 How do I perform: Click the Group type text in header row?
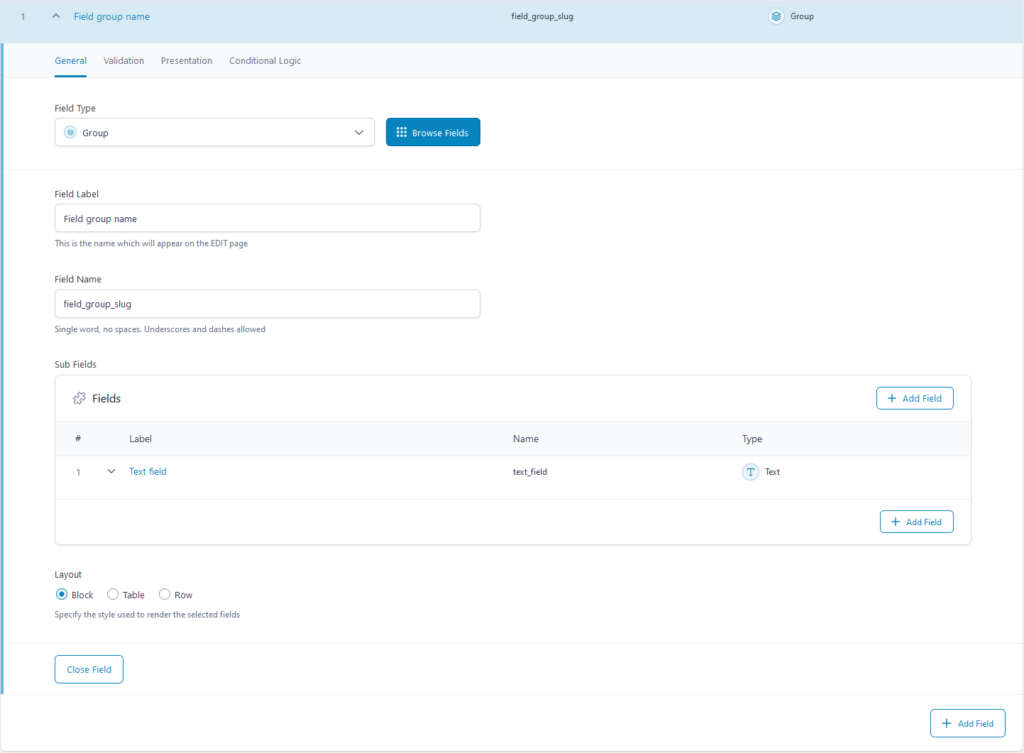pyautogui.click(x=802, y=16)
